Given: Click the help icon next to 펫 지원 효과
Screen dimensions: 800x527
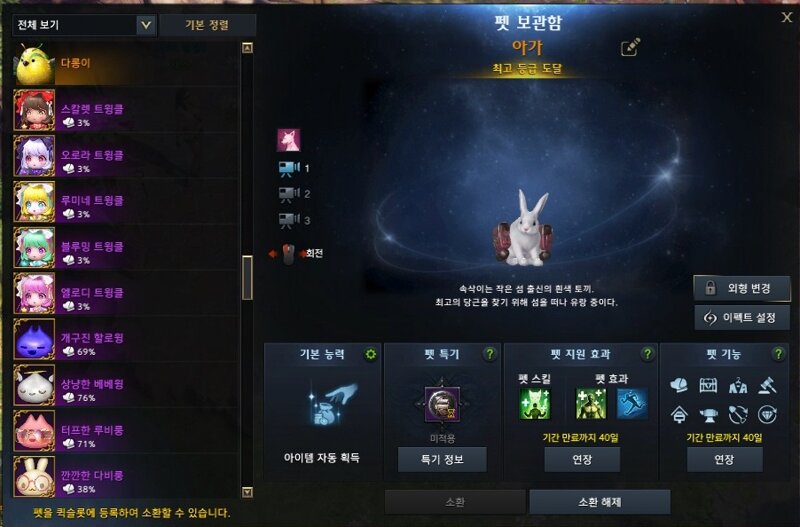Looking at the screenshot, I should click(x=647, y=354).
